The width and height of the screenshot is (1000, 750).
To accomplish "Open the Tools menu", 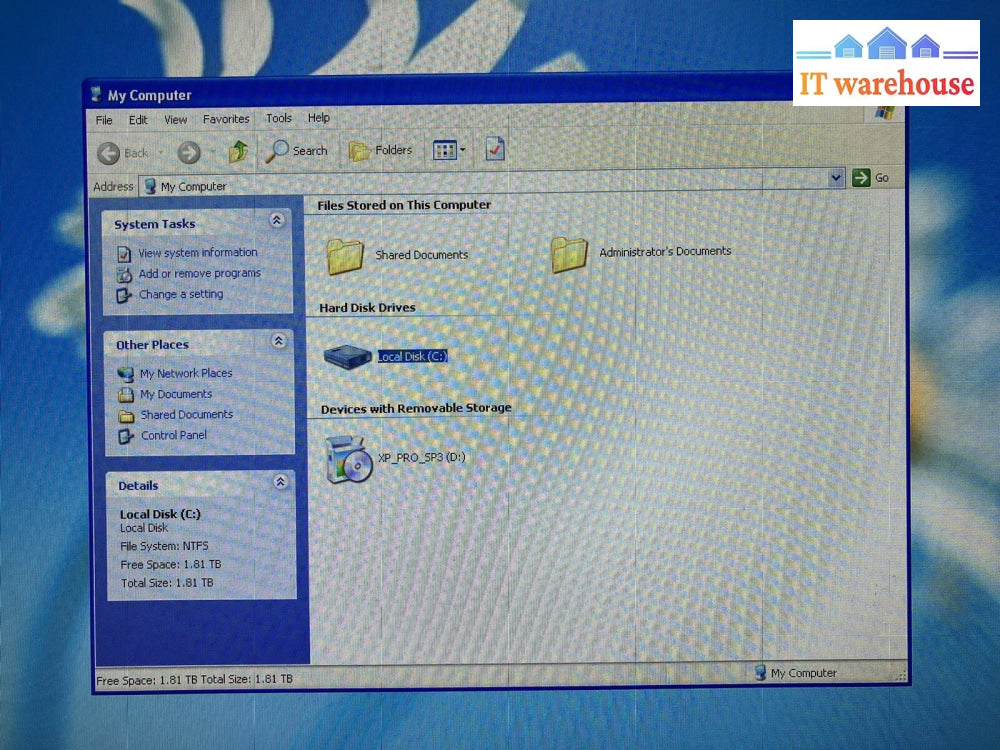I will 279,119.
